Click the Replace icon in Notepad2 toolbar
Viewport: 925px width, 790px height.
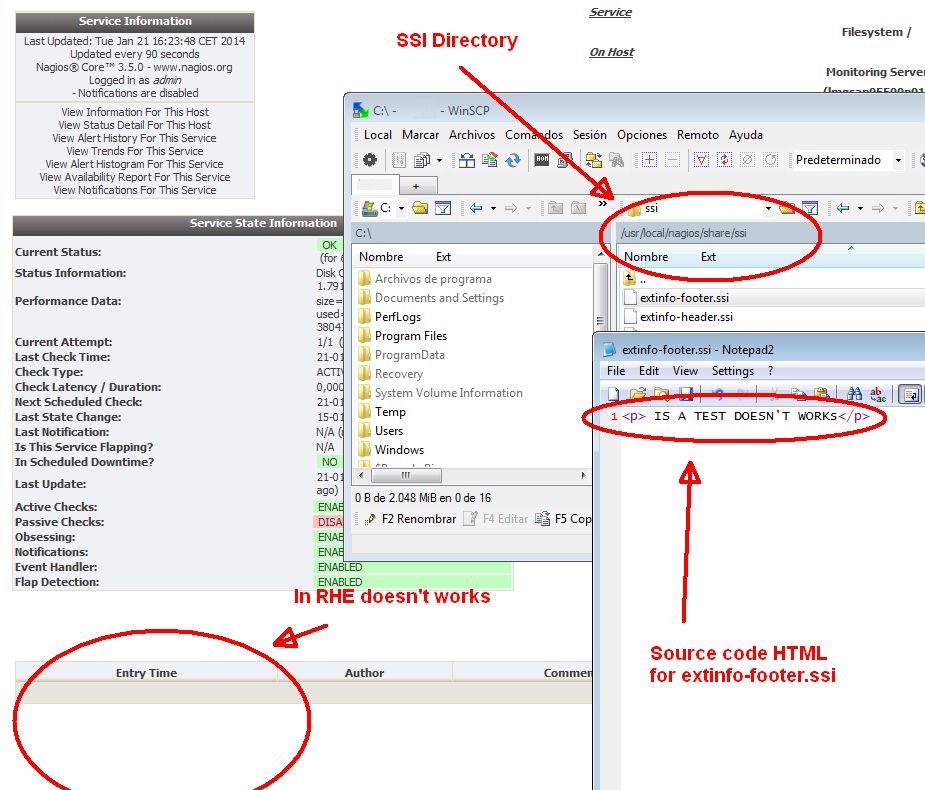[x=877, y=394]
